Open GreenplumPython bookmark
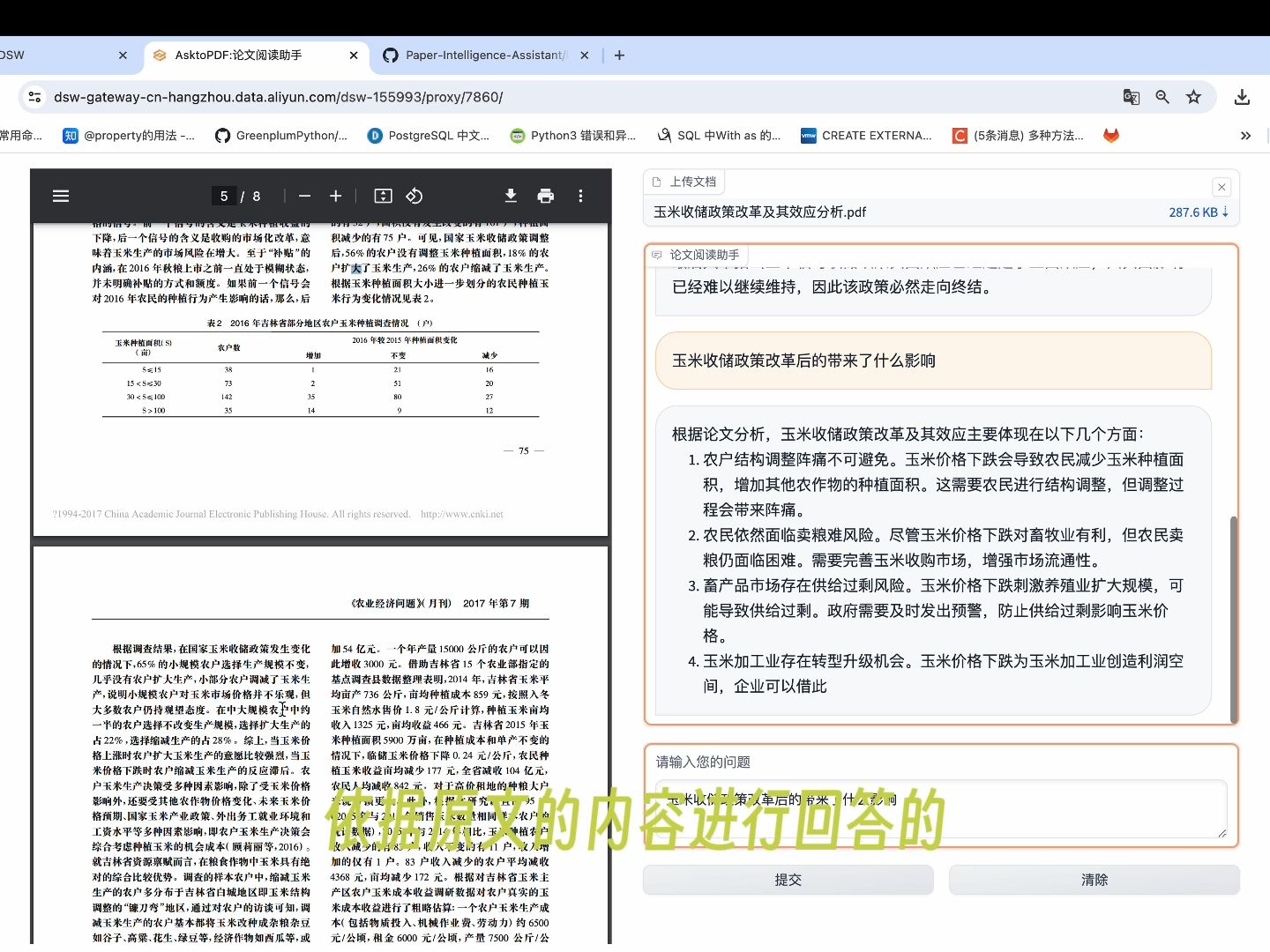The image size is (1270, 952). 280,135
